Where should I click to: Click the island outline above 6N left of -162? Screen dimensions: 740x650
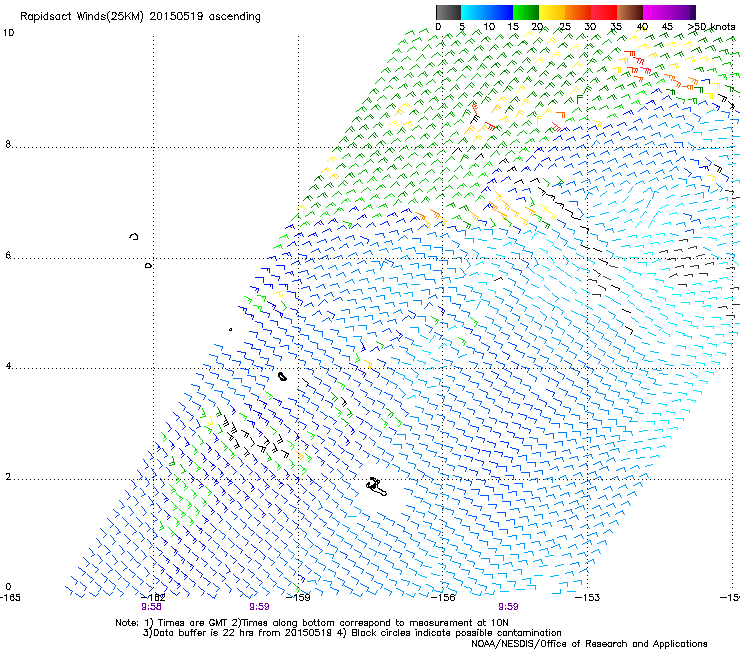pos(134,236)
